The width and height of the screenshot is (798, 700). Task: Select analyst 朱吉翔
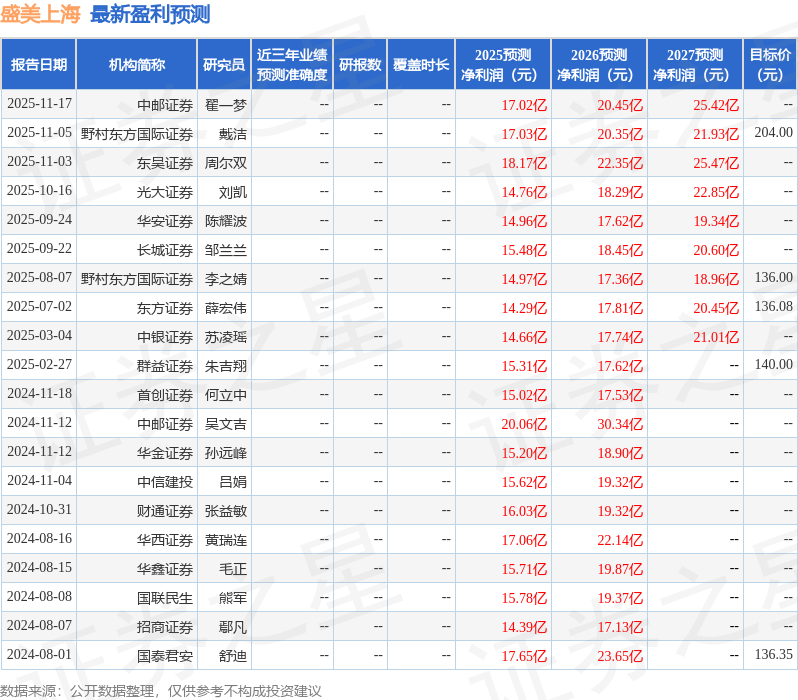pos(225,367)
